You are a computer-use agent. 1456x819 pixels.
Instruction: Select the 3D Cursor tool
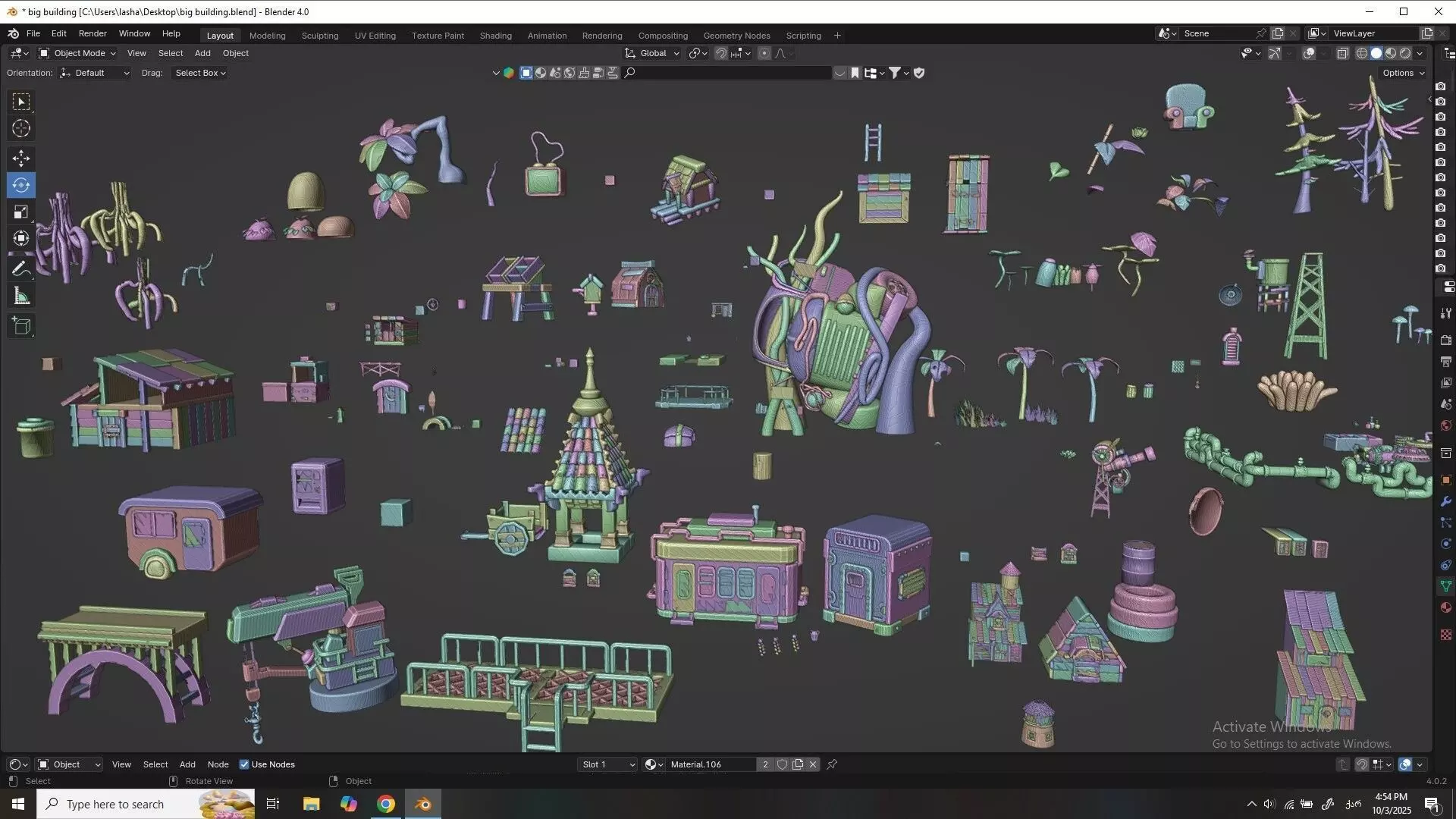[21, 128]
